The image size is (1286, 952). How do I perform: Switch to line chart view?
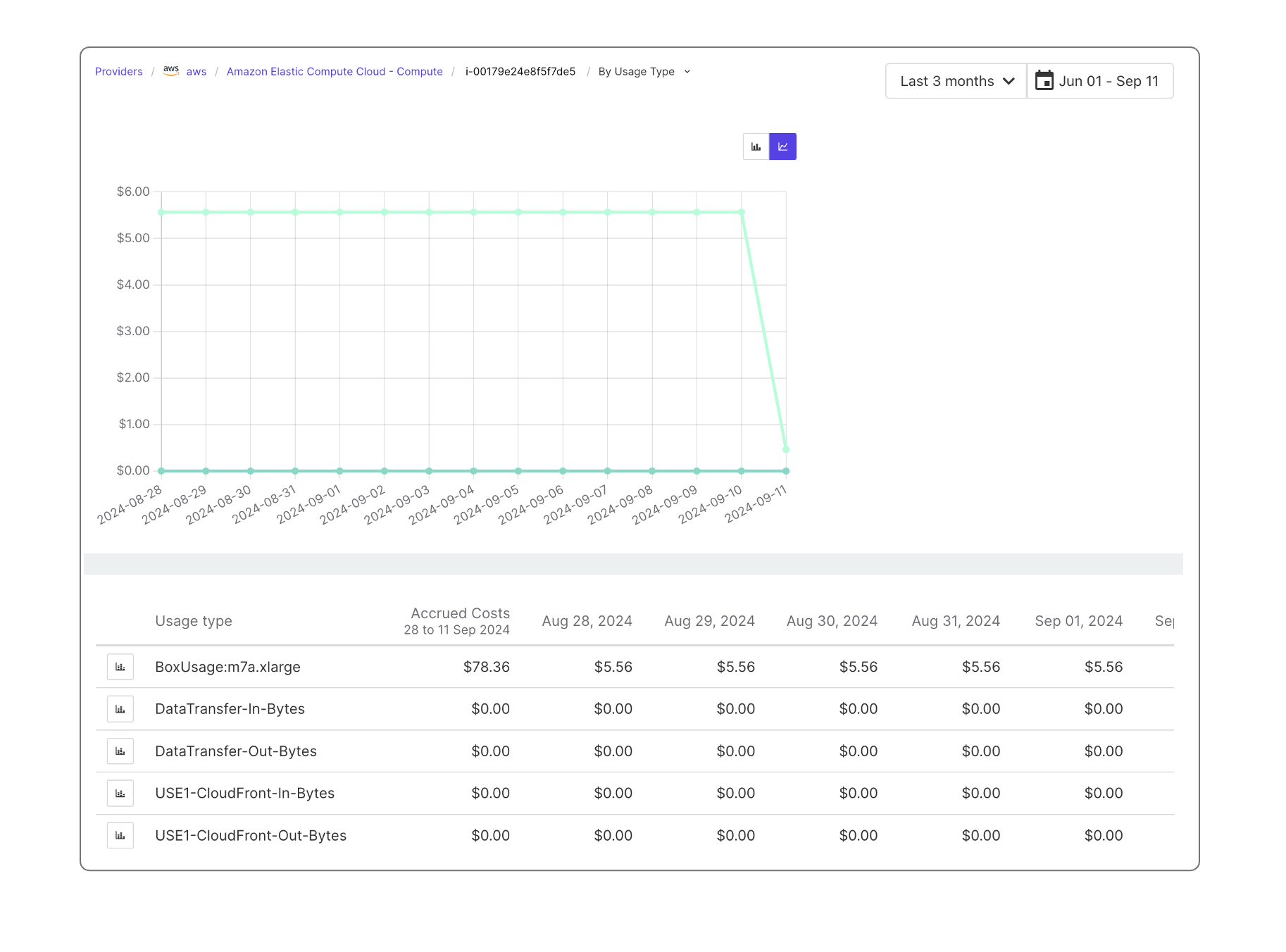click(x=782, y=146)
